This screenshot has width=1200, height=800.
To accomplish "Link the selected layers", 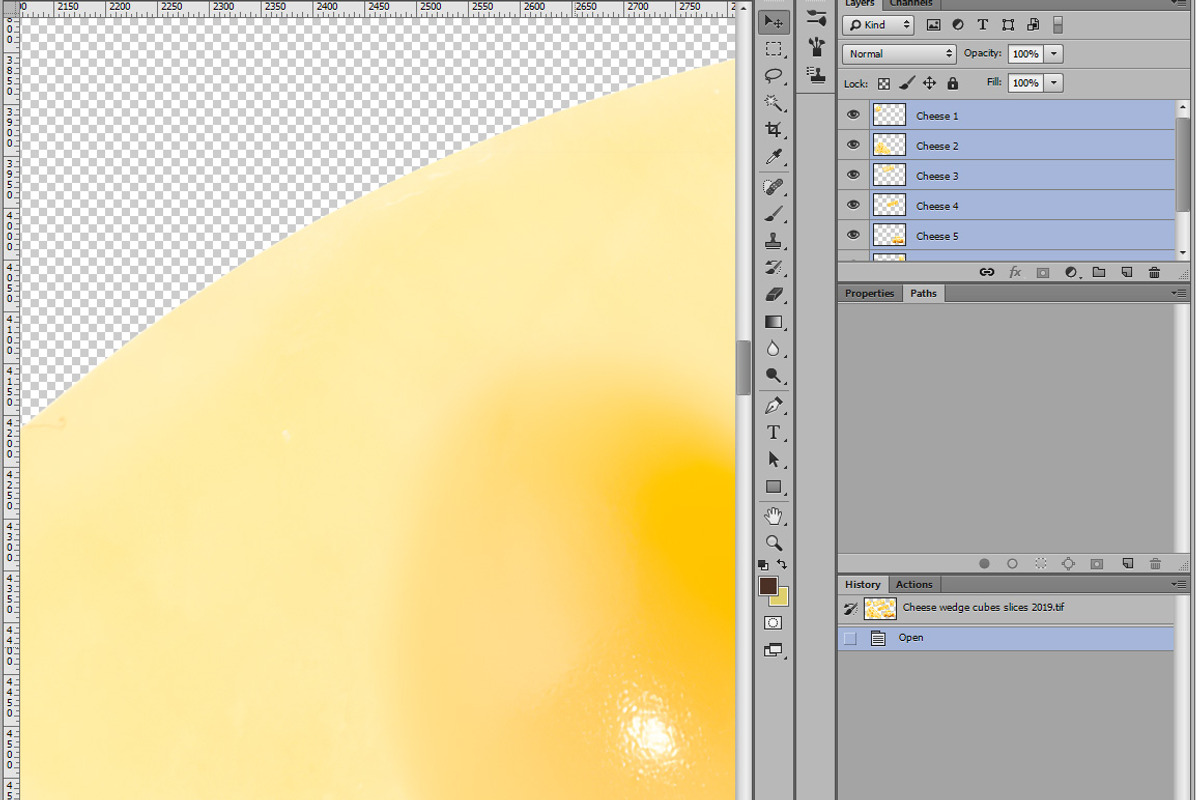I will click(x=987, y=272).
